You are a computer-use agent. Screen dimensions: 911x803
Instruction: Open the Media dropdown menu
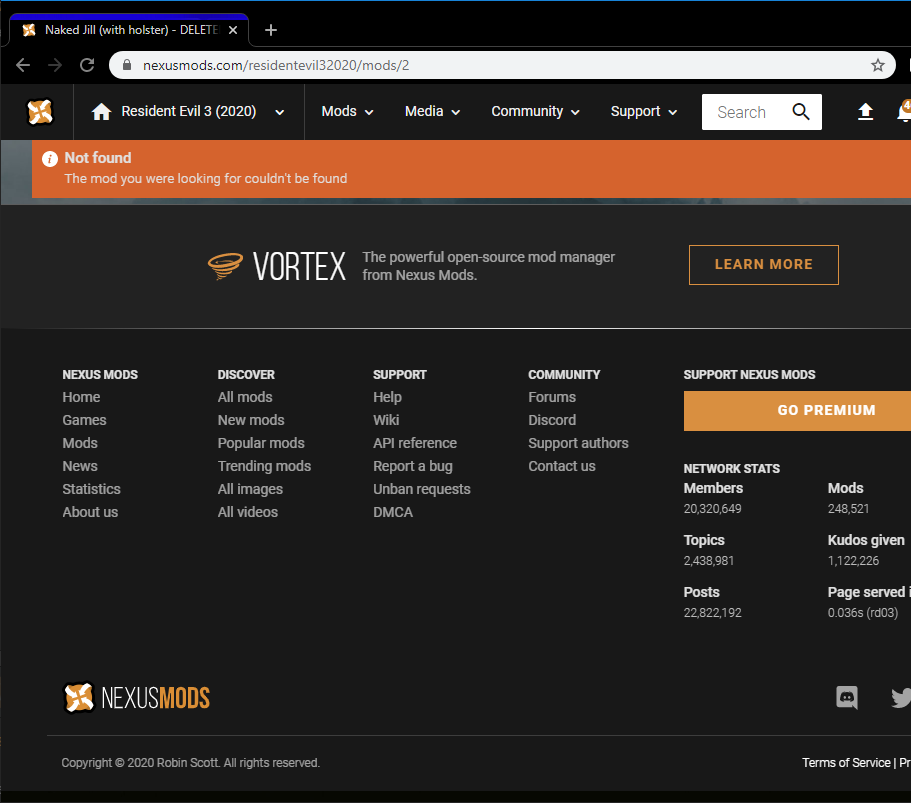click(x=432, y=112)
